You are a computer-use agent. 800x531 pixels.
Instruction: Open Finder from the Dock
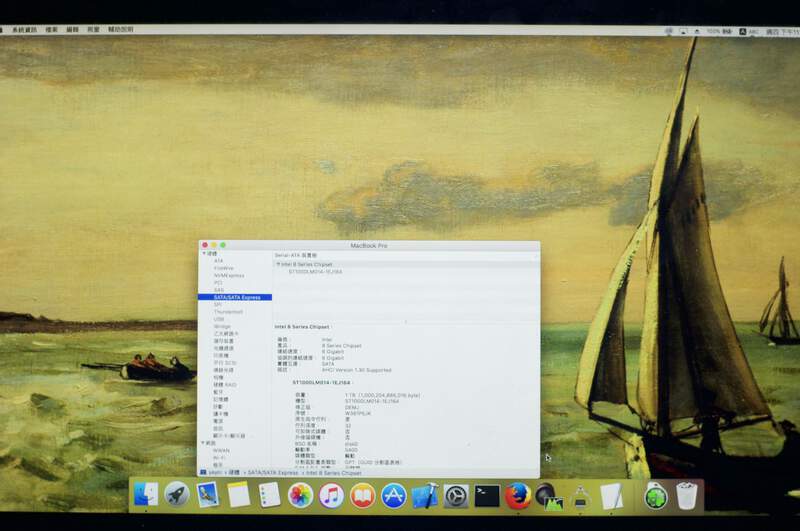(x=146, y=495)
